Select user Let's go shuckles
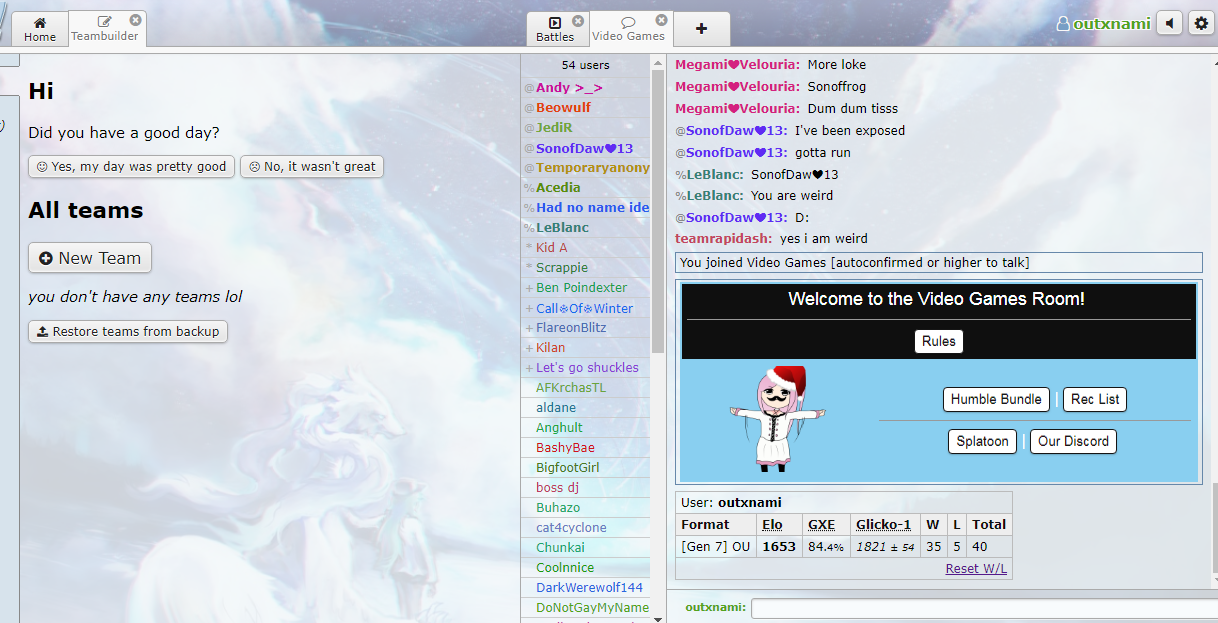This screenshot has width=1218, height=623. tap(586, 368)
